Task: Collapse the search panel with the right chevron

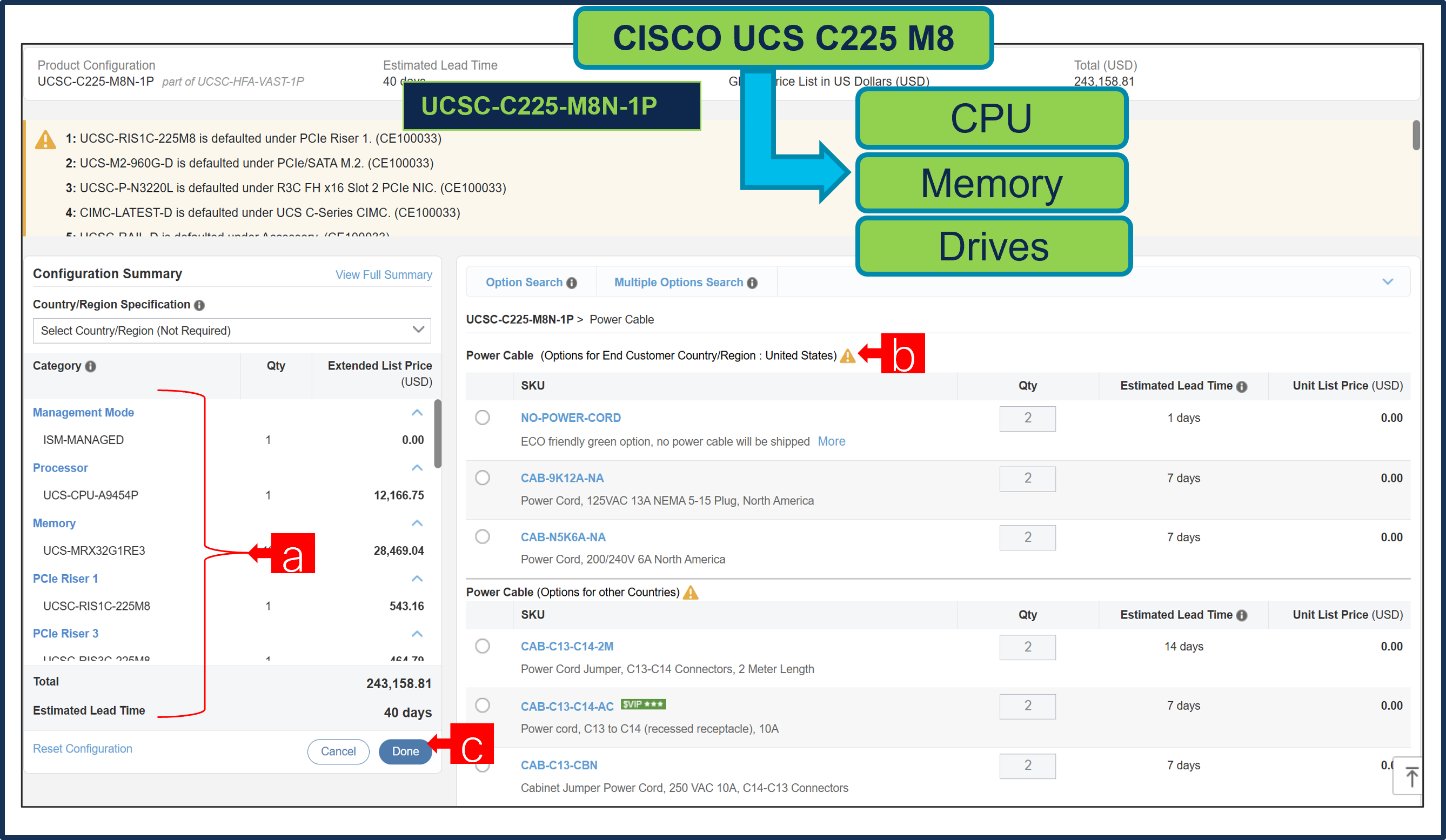Action: coord(1389,282)
